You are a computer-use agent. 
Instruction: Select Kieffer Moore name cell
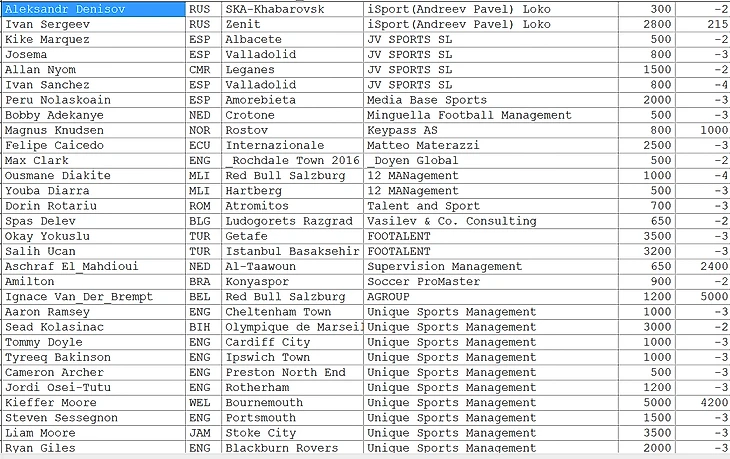point(94,403)
